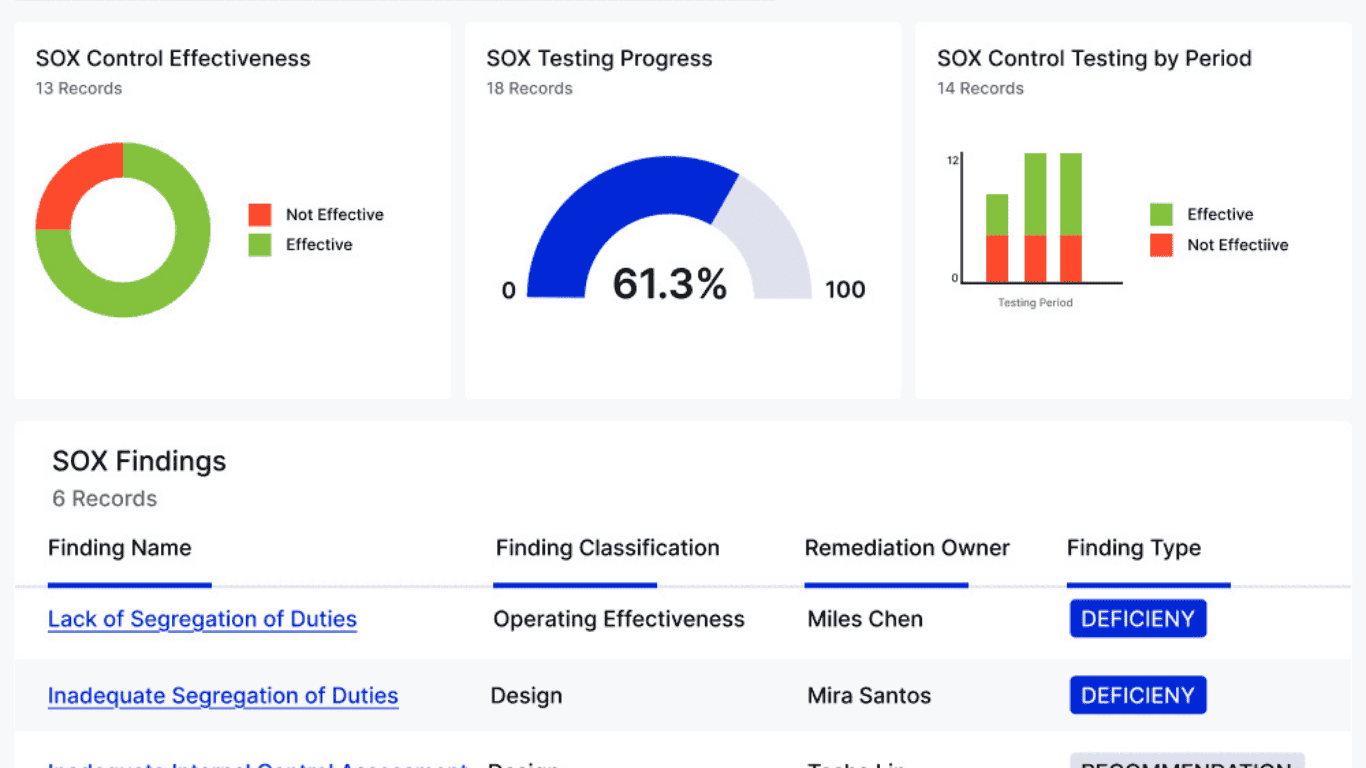Image resolution: width=1366 pixels, height=768 pixels.
Task: Click the first bar in Testing Period chart
Action: (x=997, y=238)
